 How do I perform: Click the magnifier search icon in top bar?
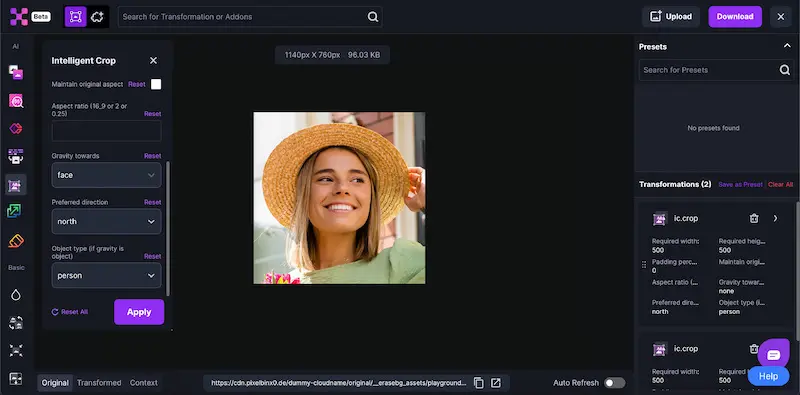click(373, 17)
